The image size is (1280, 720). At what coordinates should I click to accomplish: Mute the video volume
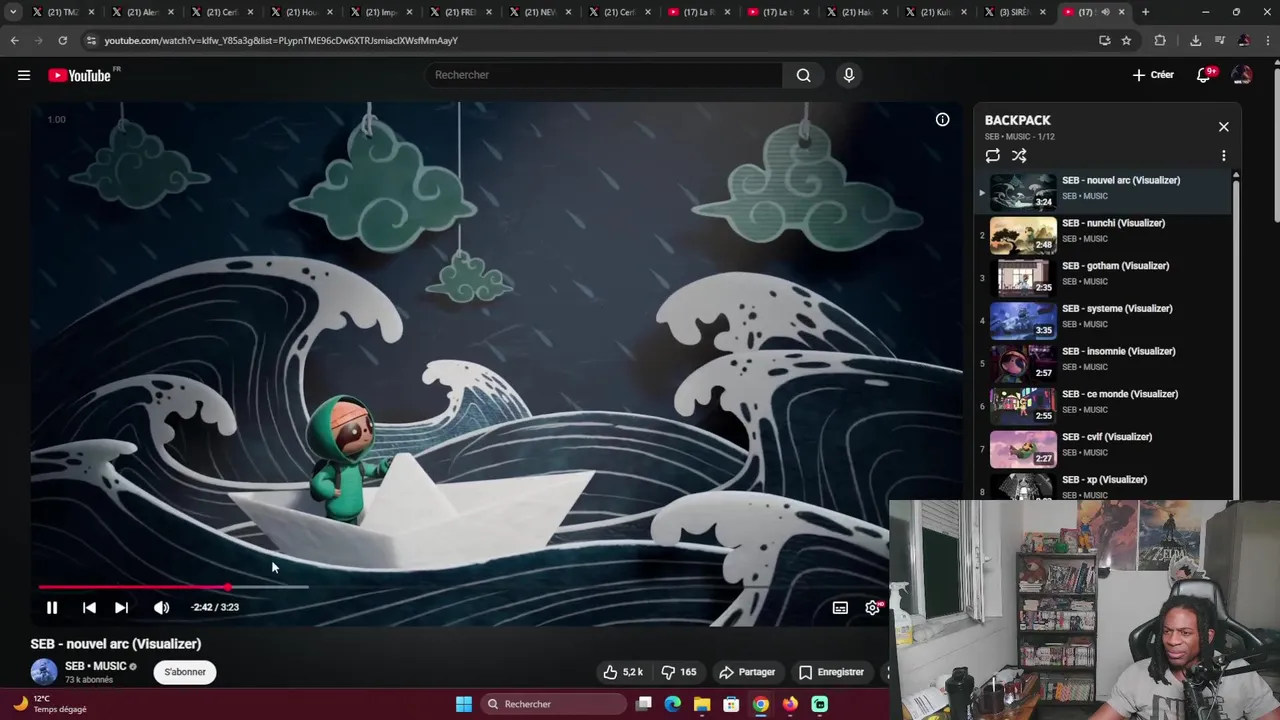pos(161,607)
